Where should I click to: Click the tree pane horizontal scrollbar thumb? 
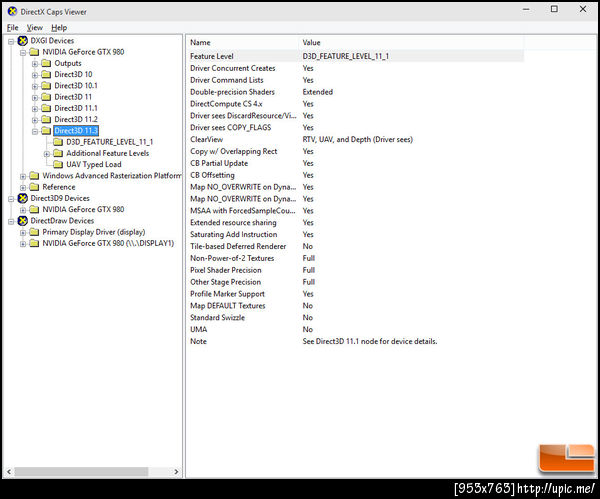81,472
